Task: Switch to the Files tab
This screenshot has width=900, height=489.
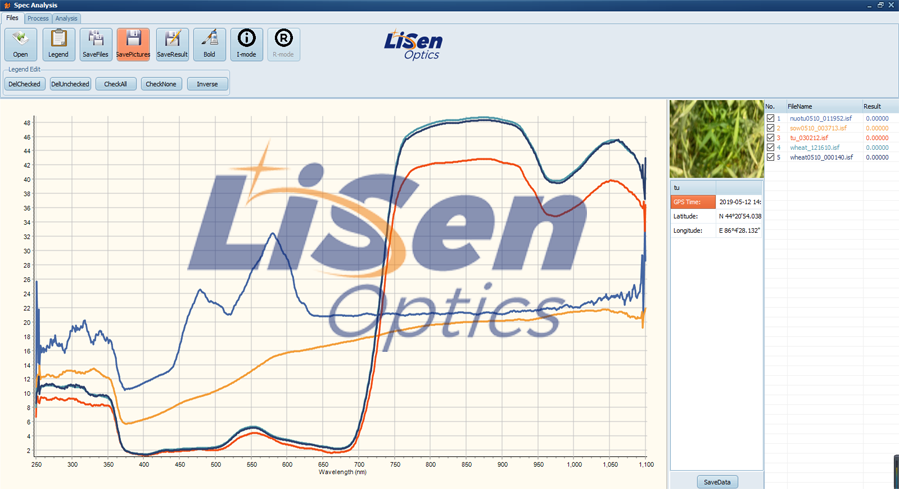Action: tap(12, 18)
